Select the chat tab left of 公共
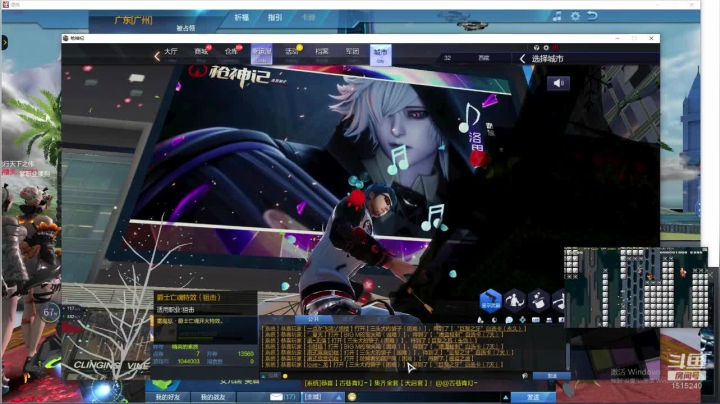 (278, 319)
